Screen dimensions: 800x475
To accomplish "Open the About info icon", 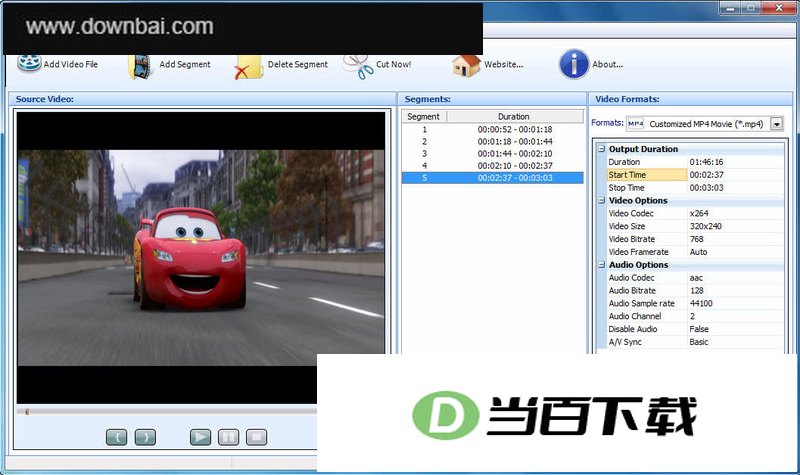I will (x=573, y=64).
